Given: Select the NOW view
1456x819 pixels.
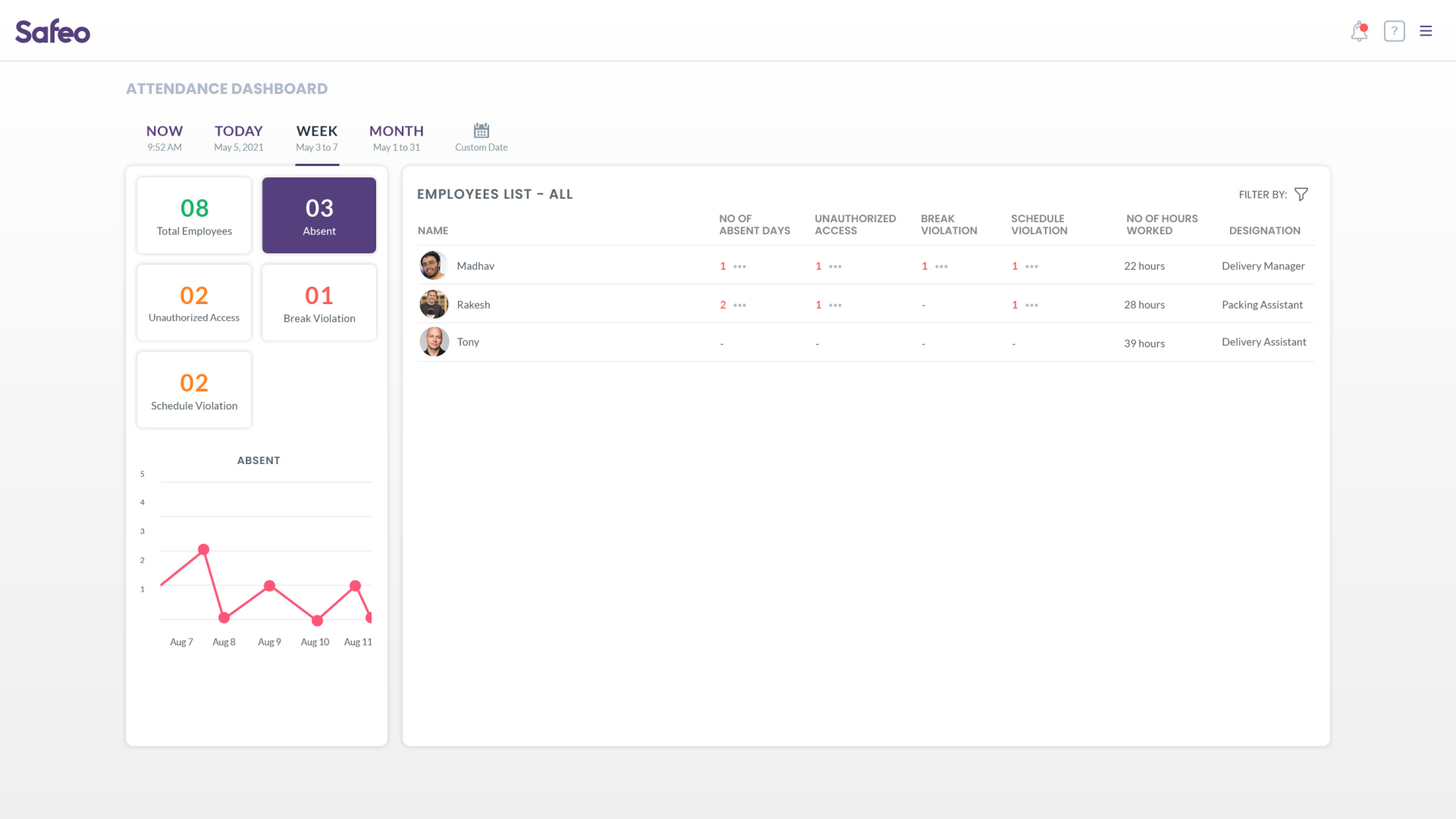Looking at the screenshot, I should pos(164,136).
